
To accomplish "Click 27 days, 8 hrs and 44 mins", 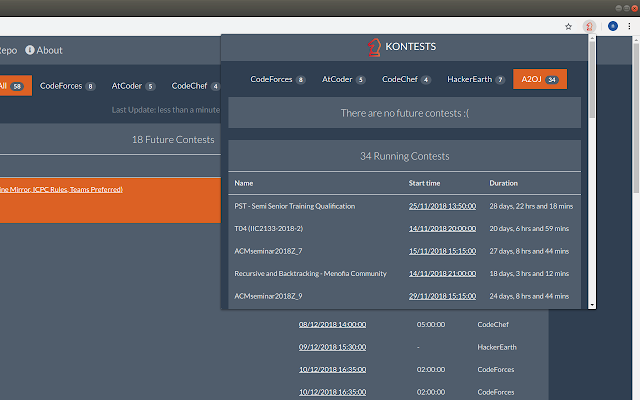I will [529, 251].
